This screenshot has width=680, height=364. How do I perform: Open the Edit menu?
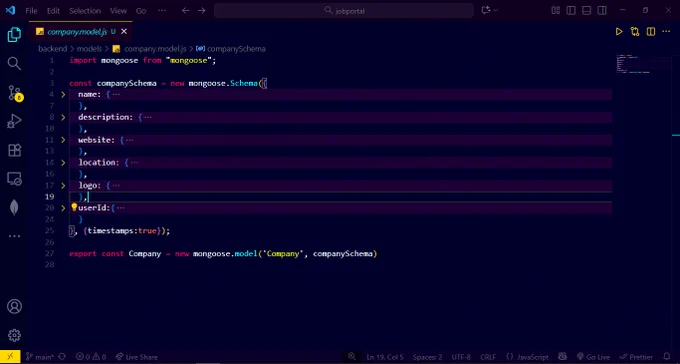[x=53, y=11]
